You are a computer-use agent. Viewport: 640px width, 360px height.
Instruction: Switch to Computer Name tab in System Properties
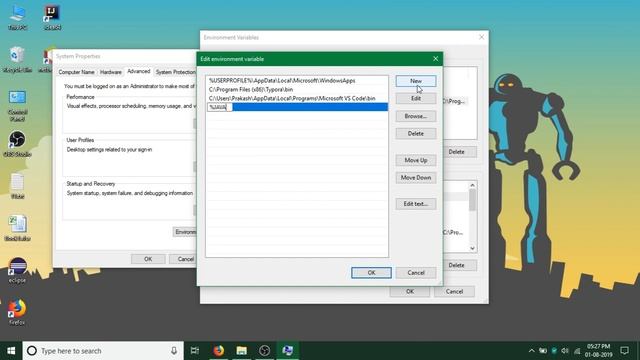[x=76, y=72]
